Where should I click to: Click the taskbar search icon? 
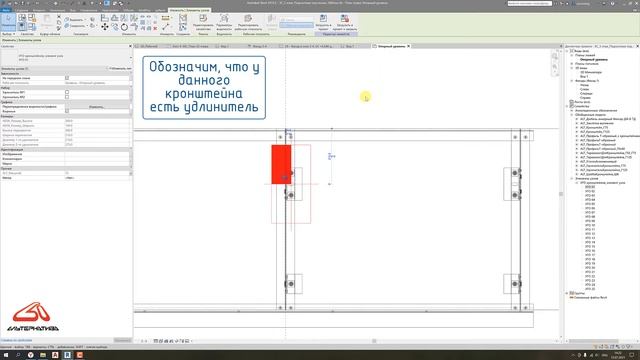tap(18, 355)
